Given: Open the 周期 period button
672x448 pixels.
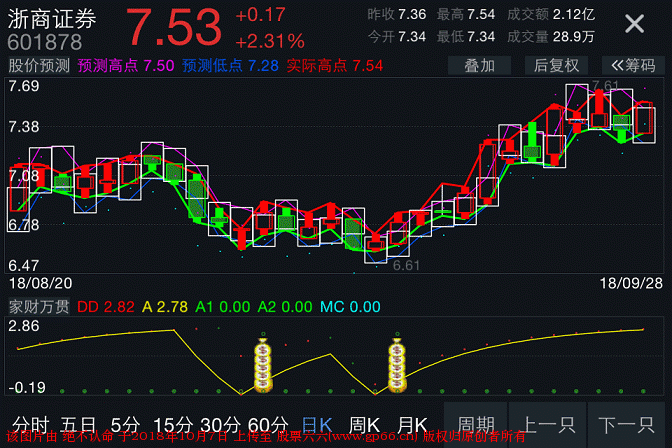Looking at the screenshot, I should click(476, 425).
